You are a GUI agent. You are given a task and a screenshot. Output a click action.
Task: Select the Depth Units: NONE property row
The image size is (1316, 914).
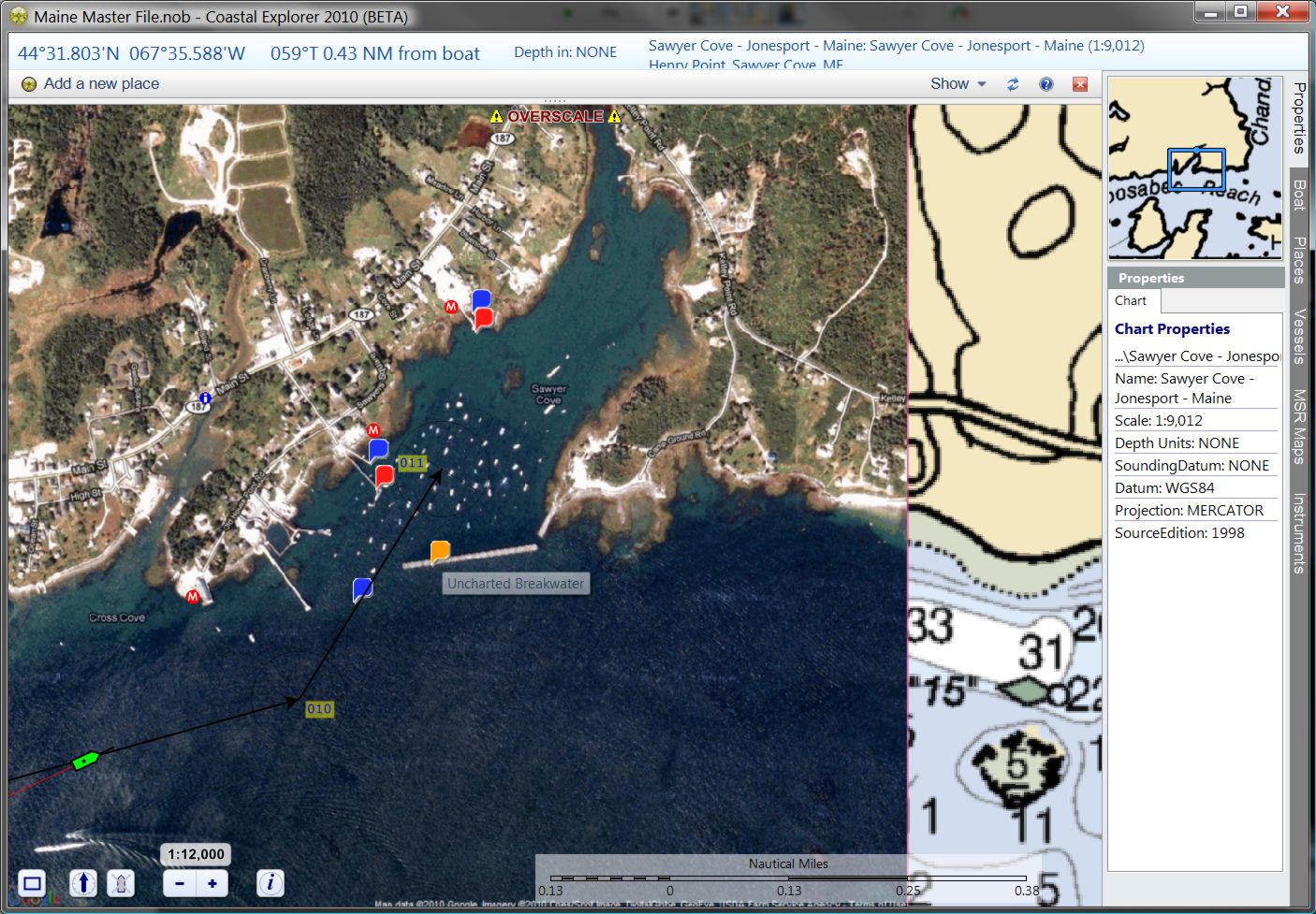pos(1195,443)
